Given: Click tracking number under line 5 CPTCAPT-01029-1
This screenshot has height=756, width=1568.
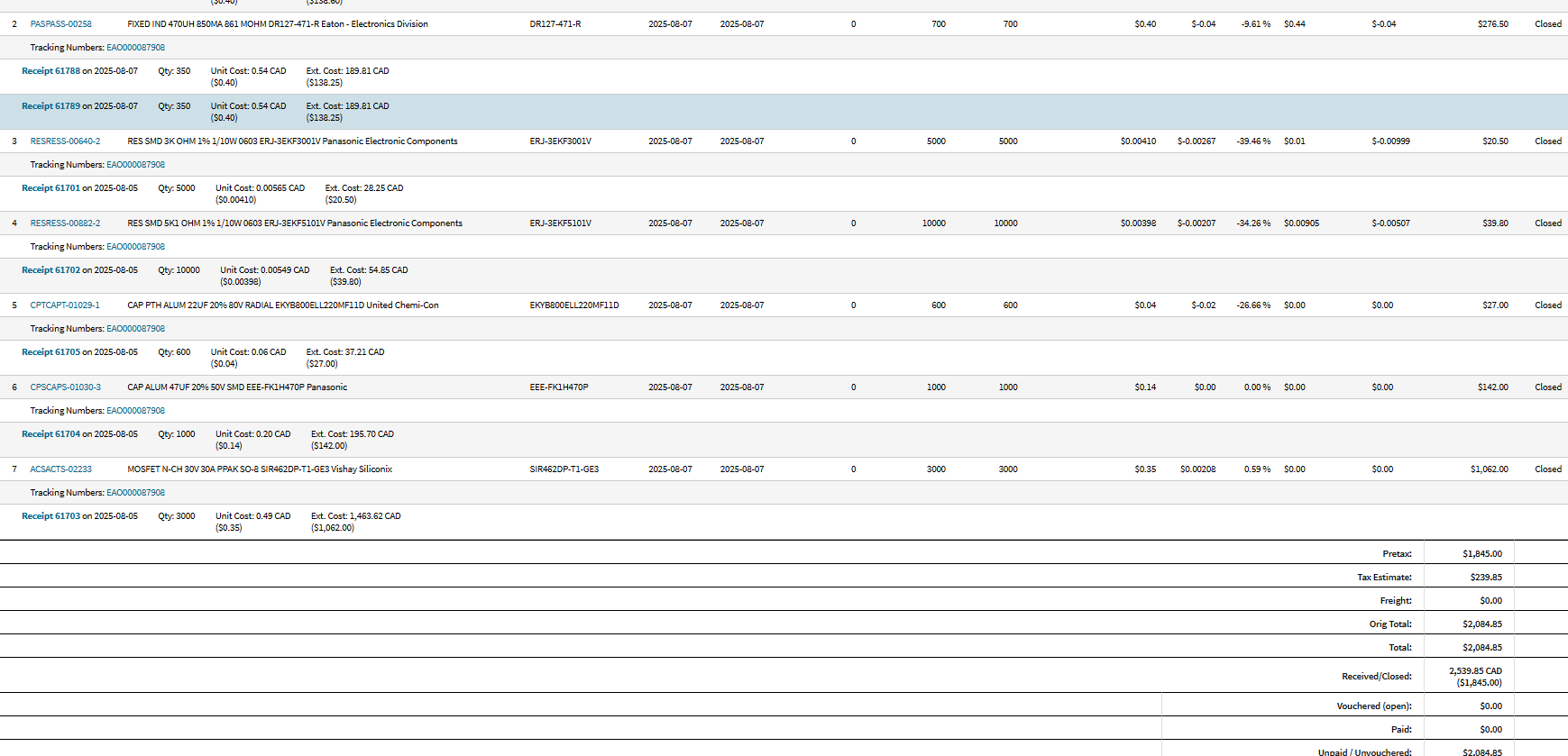Looking at the screenshot, I should (135, 329).
